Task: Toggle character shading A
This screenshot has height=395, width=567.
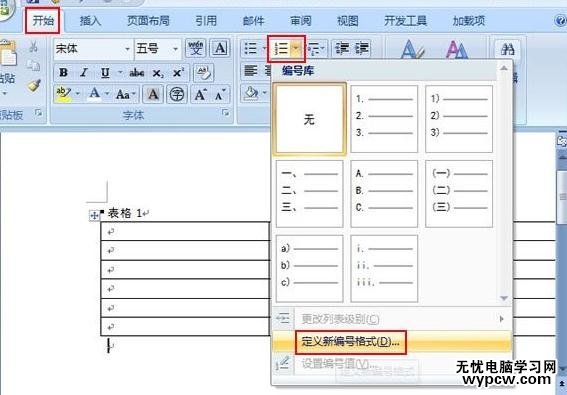Action: 153,94
